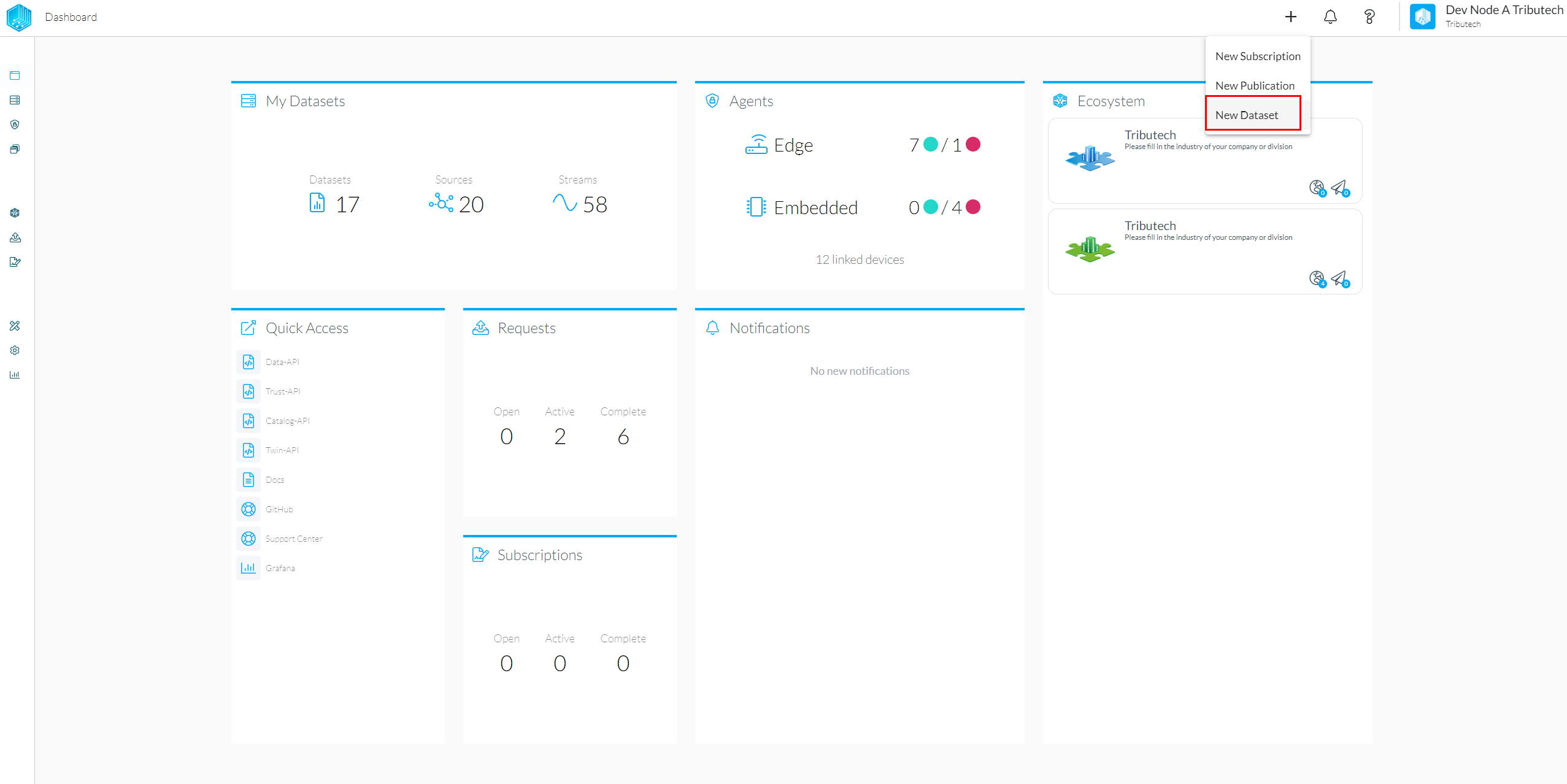Click the network/ecosystem icon in sidebar
The image size is (1567, 784).
[15, 213]
